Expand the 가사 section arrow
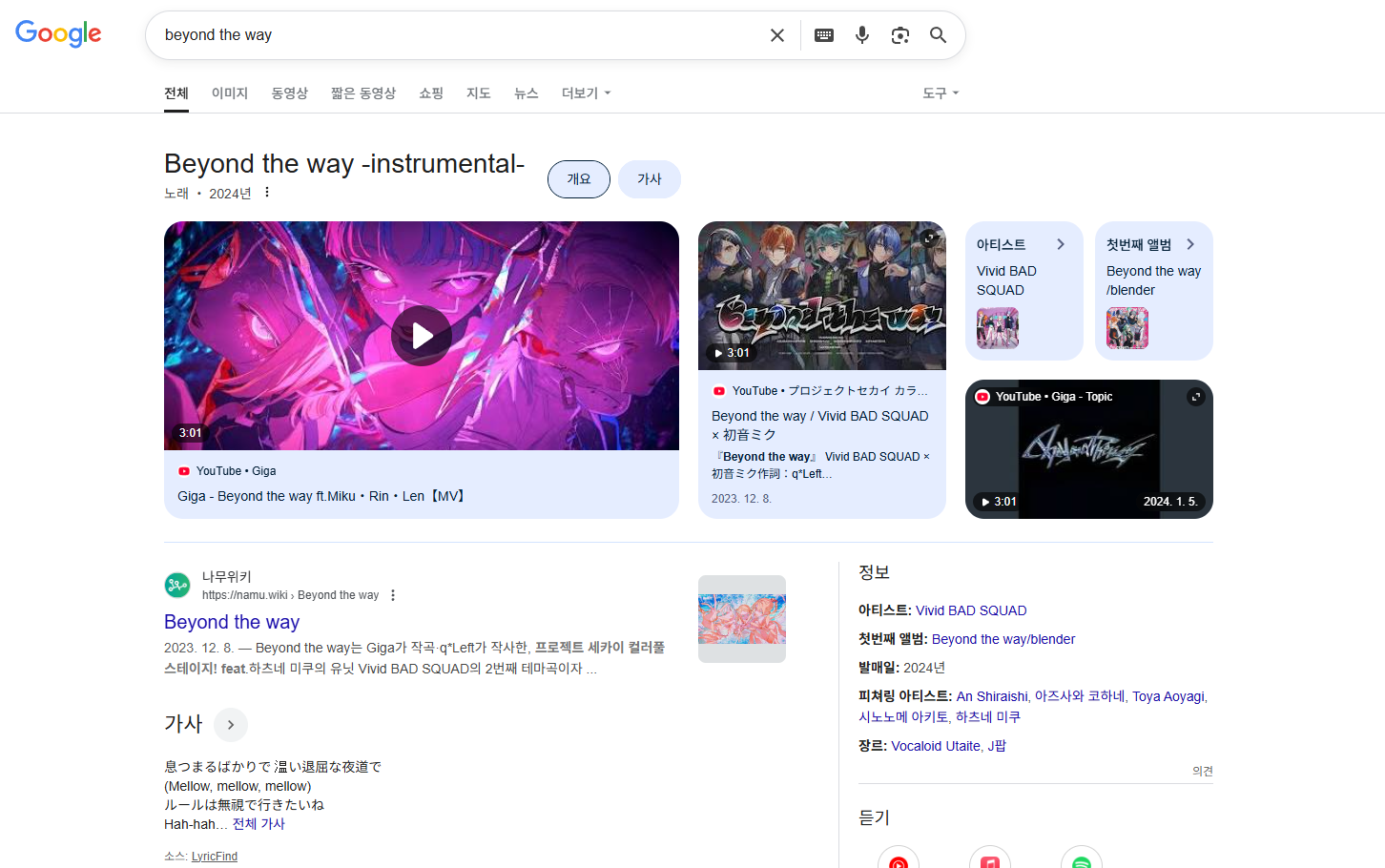1385x868 pixels. (231, 725)
